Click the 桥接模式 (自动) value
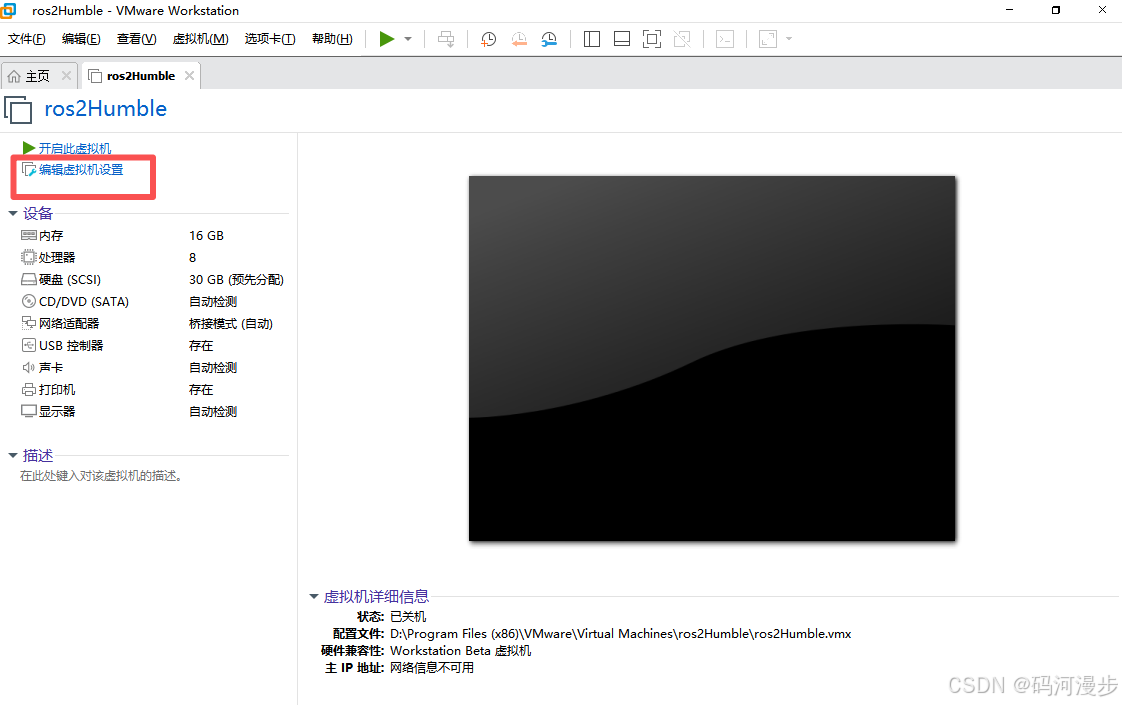This screenshot has height=705, width=1122. [230, 324]
